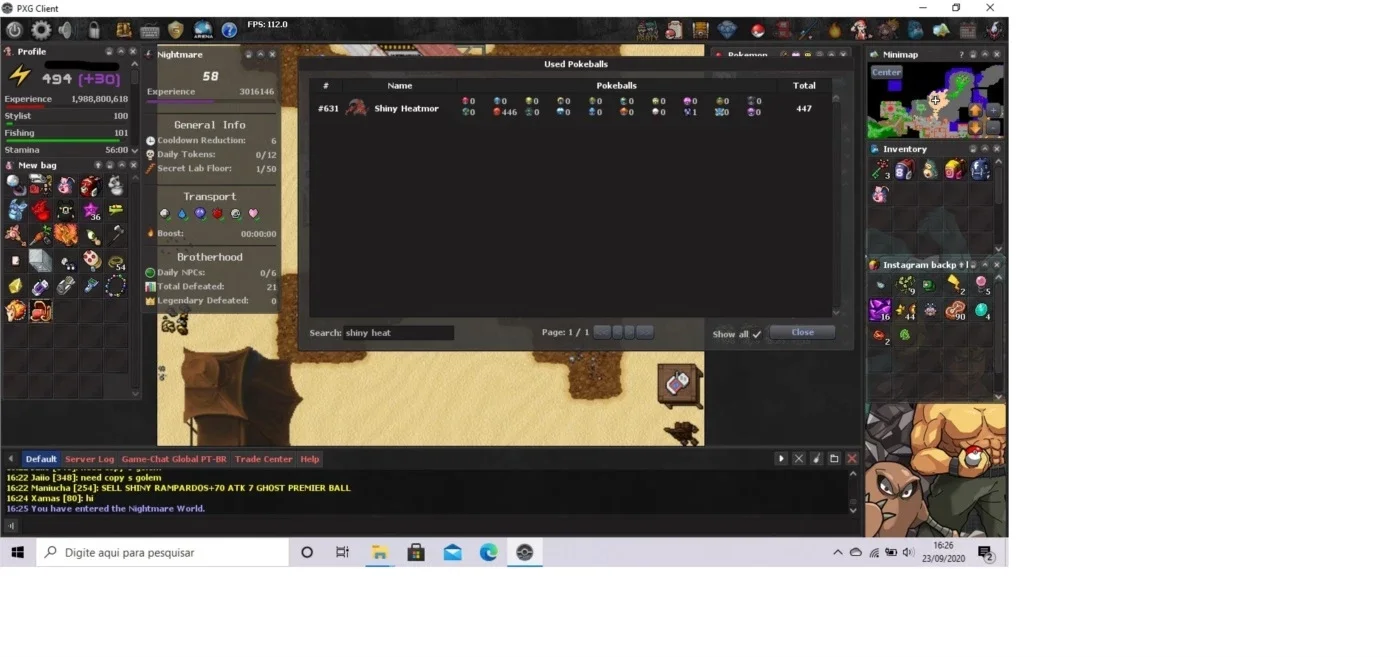Click the chat log scrollbar down arrow
The image size is (1400, 657).
(x=853, y=510)
